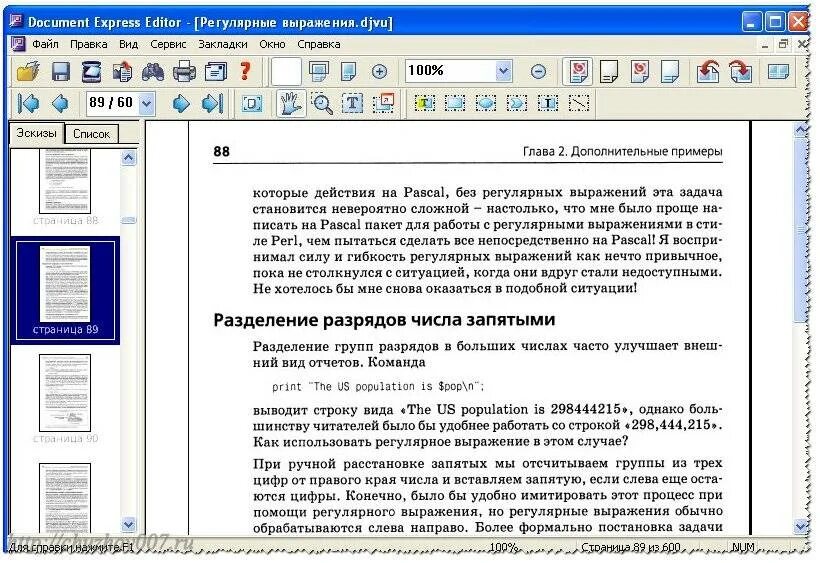Save the document with the floppy icon
Viewport: 820px width, 563px height.
coord(61,72)
